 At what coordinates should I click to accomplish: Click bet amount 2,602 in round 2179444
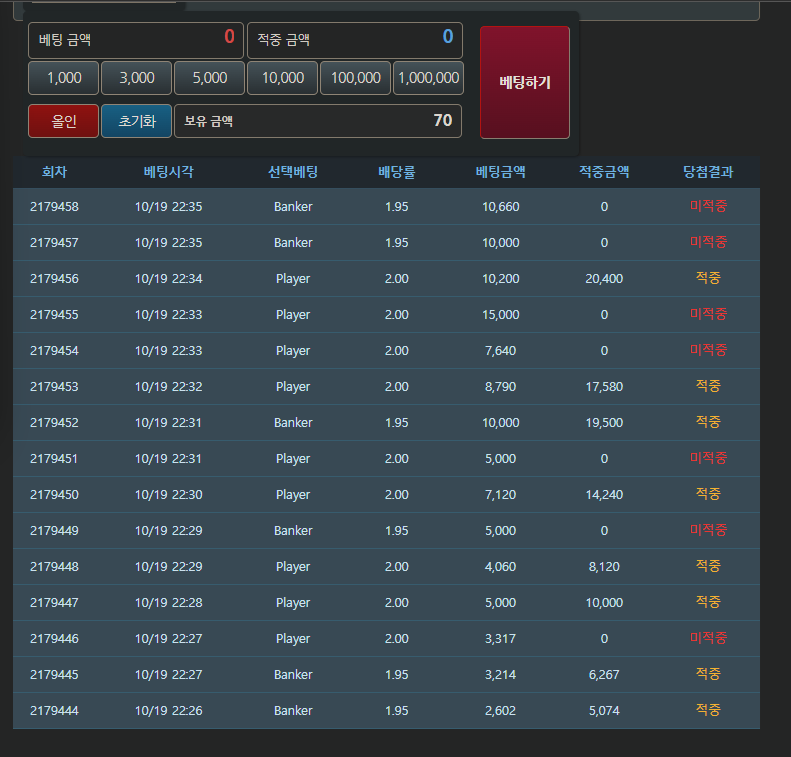point(500,711)
